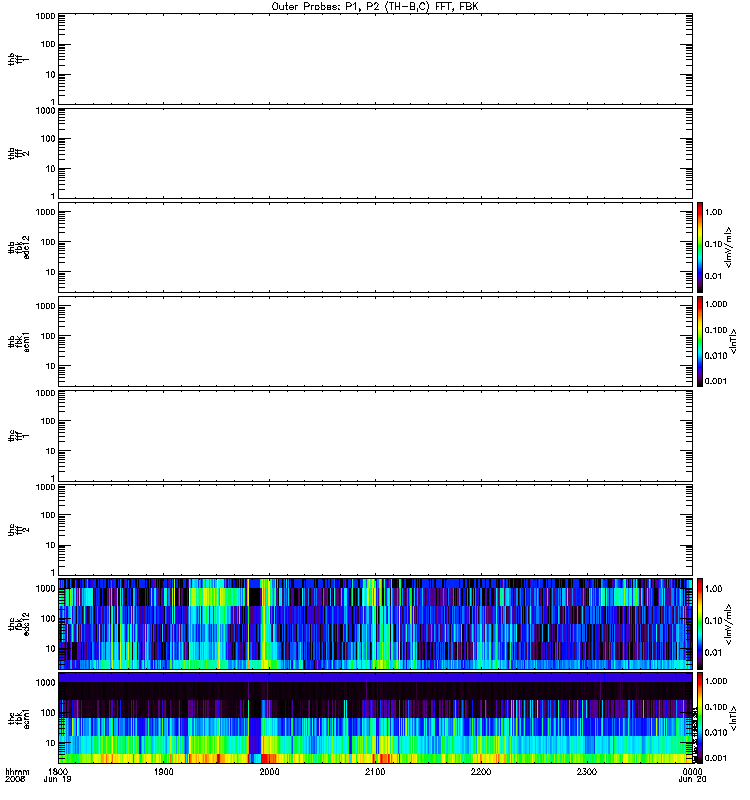Click the 1900 time axis label

point(164,771)
